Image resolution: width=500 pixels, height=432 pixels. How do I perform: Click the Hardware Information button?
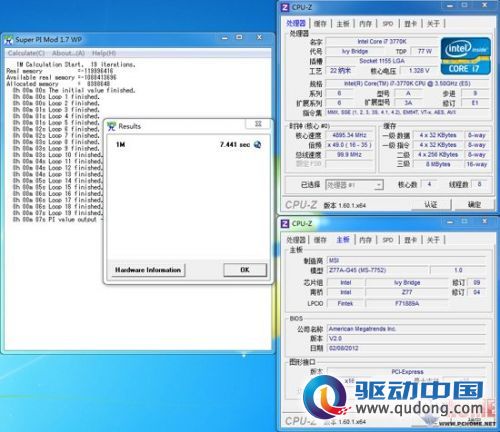point(148,270)
